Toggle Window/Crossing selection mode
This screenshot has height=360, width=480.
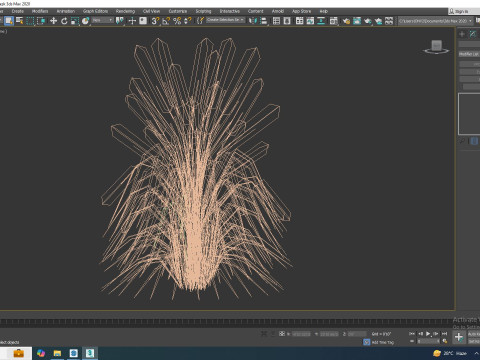click(41, 21)
